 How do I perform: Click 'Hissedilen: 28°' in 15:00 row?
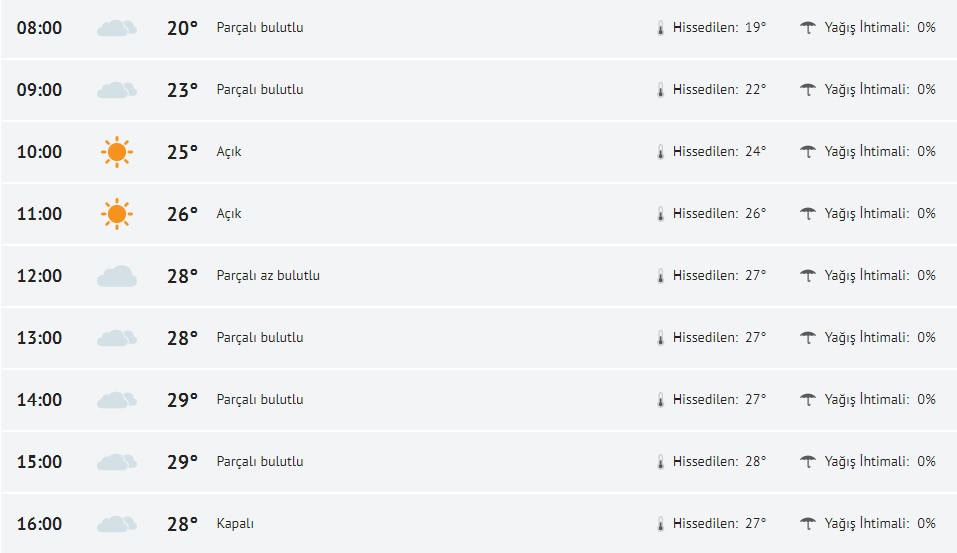(x=719, y=462)
